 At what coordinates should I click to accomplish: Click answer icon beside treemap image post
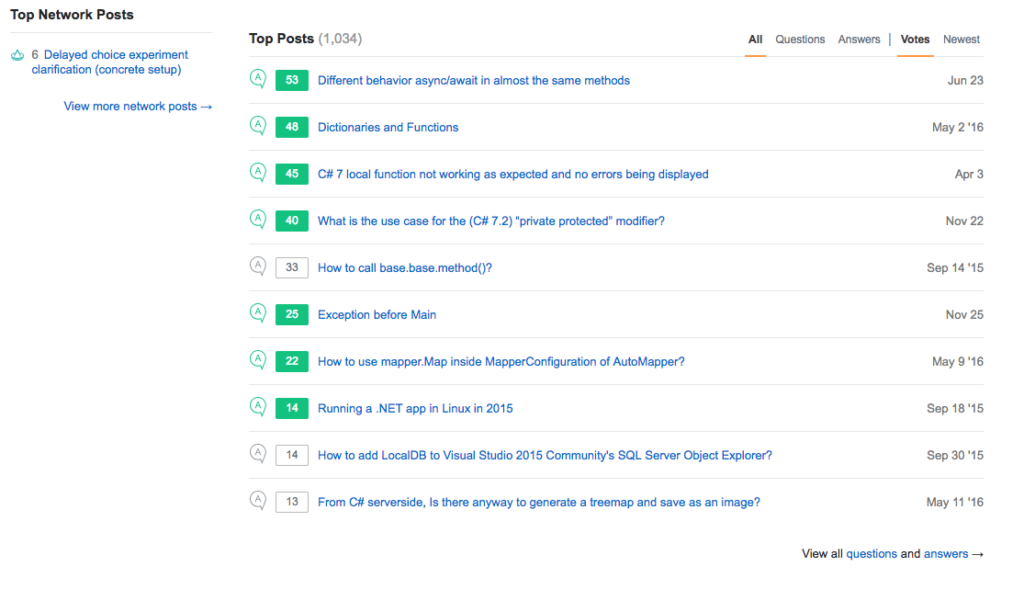click(259, 501)
